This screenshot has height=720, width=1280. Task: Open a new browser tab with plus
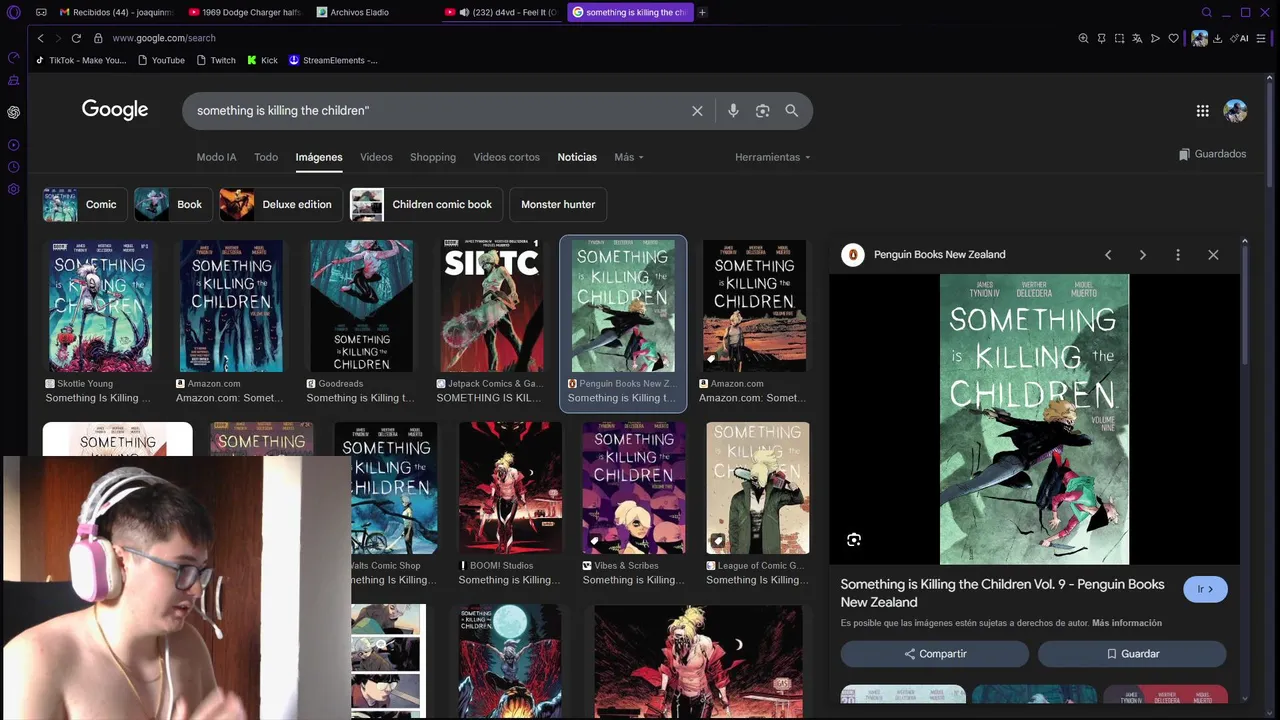coord(702,12)
